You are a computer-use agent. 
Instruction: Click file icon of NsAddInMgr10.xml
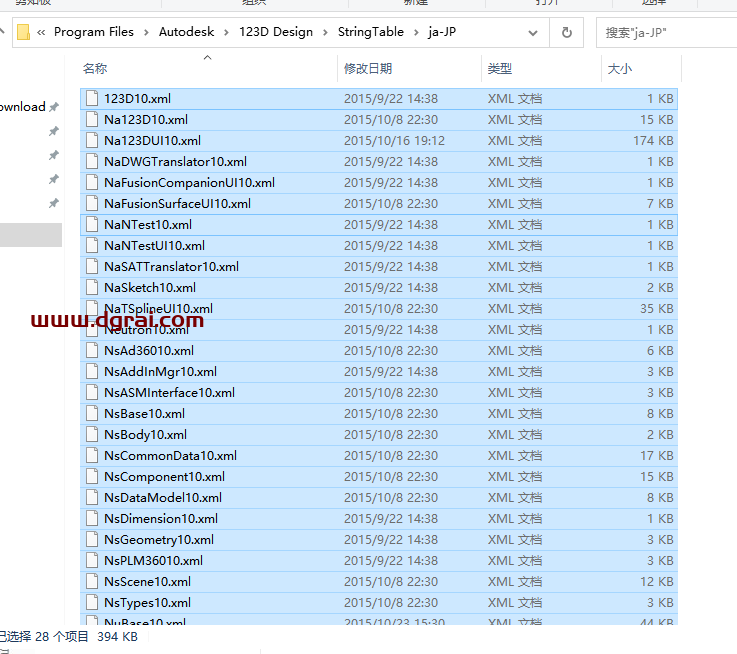(92, 372)
